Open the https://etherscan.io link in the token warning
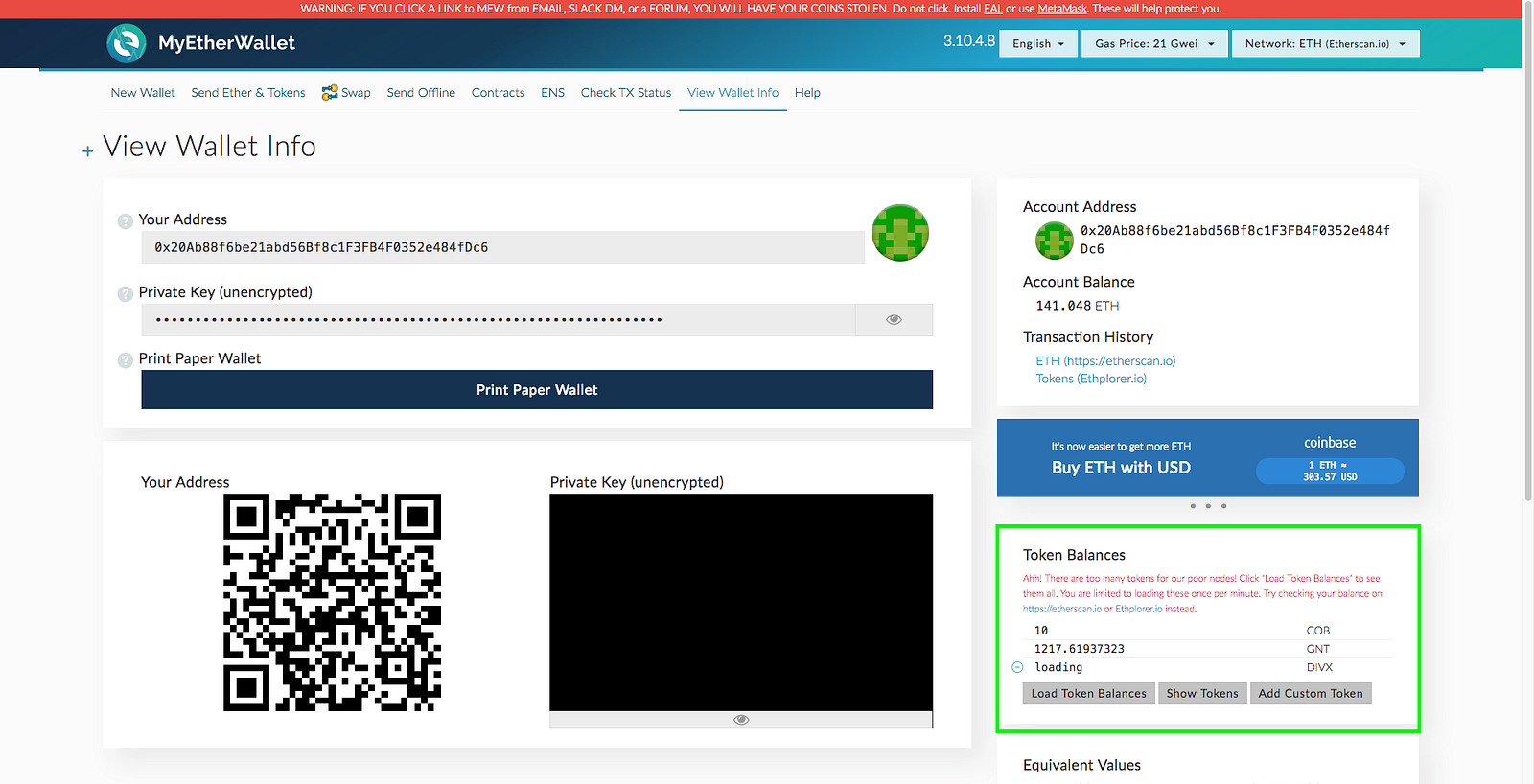 1062,609
